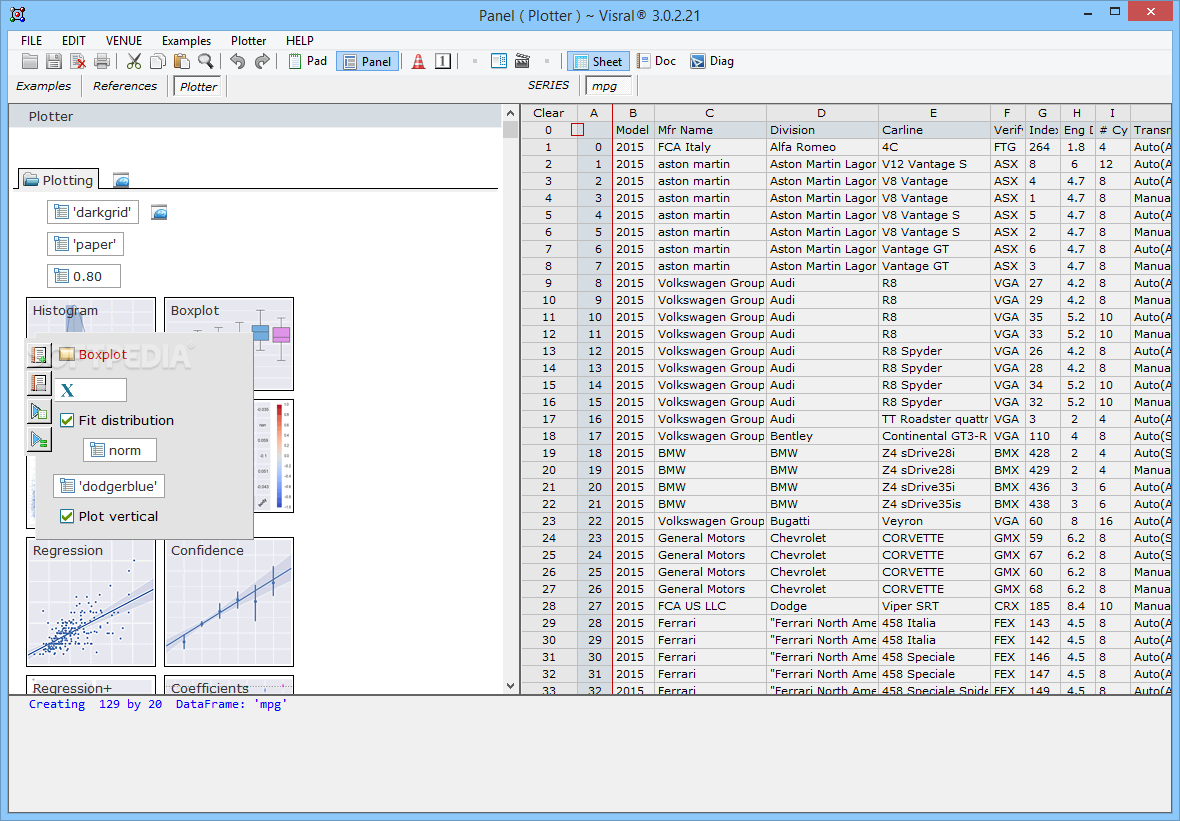Click the paste clipboard icon
The height and width of the screenshot is (821, 1180).
(181, 62)
